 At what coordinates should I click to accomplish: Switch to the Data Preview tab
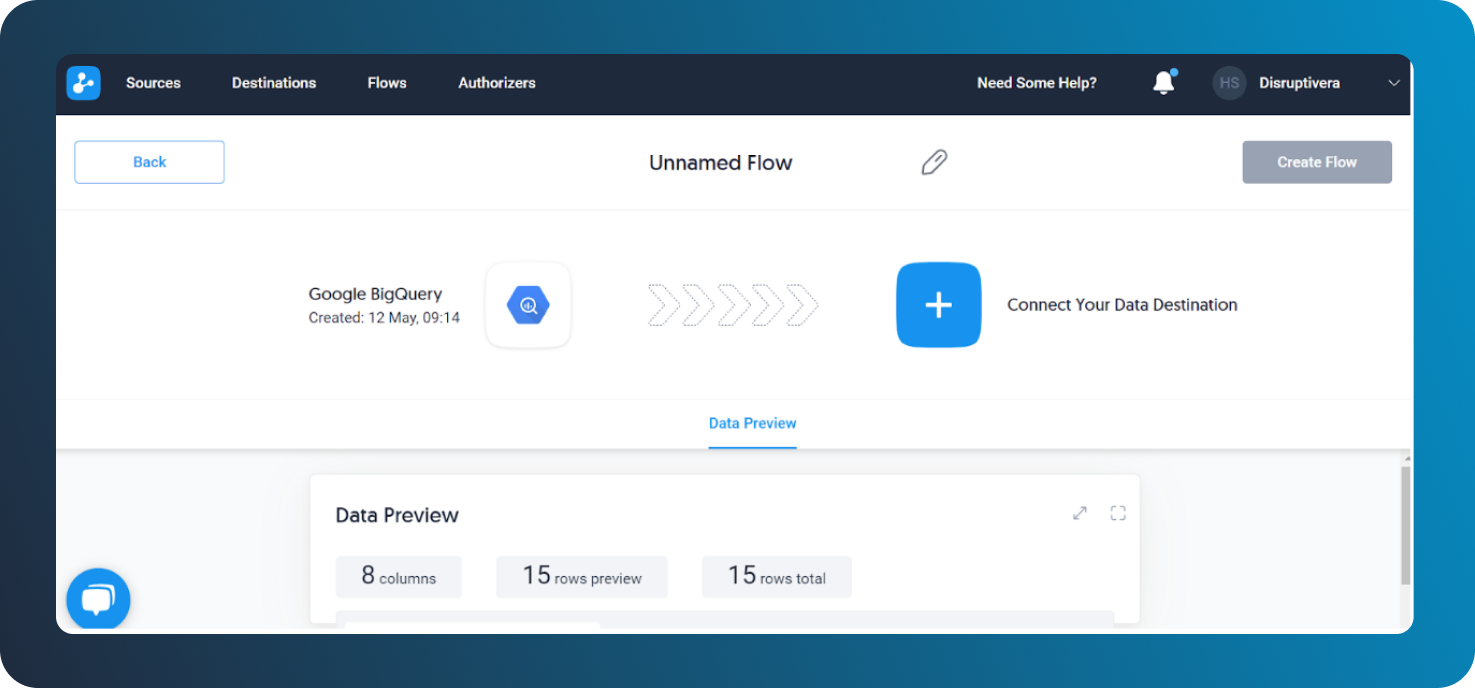point(752,423)
